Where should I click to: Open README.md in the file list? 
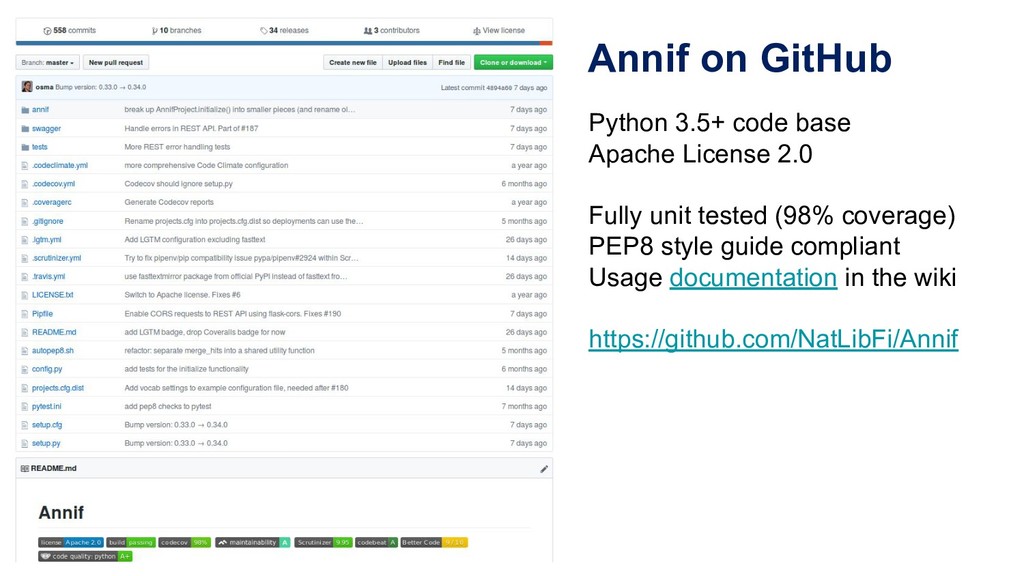click(x=54, y=332)
